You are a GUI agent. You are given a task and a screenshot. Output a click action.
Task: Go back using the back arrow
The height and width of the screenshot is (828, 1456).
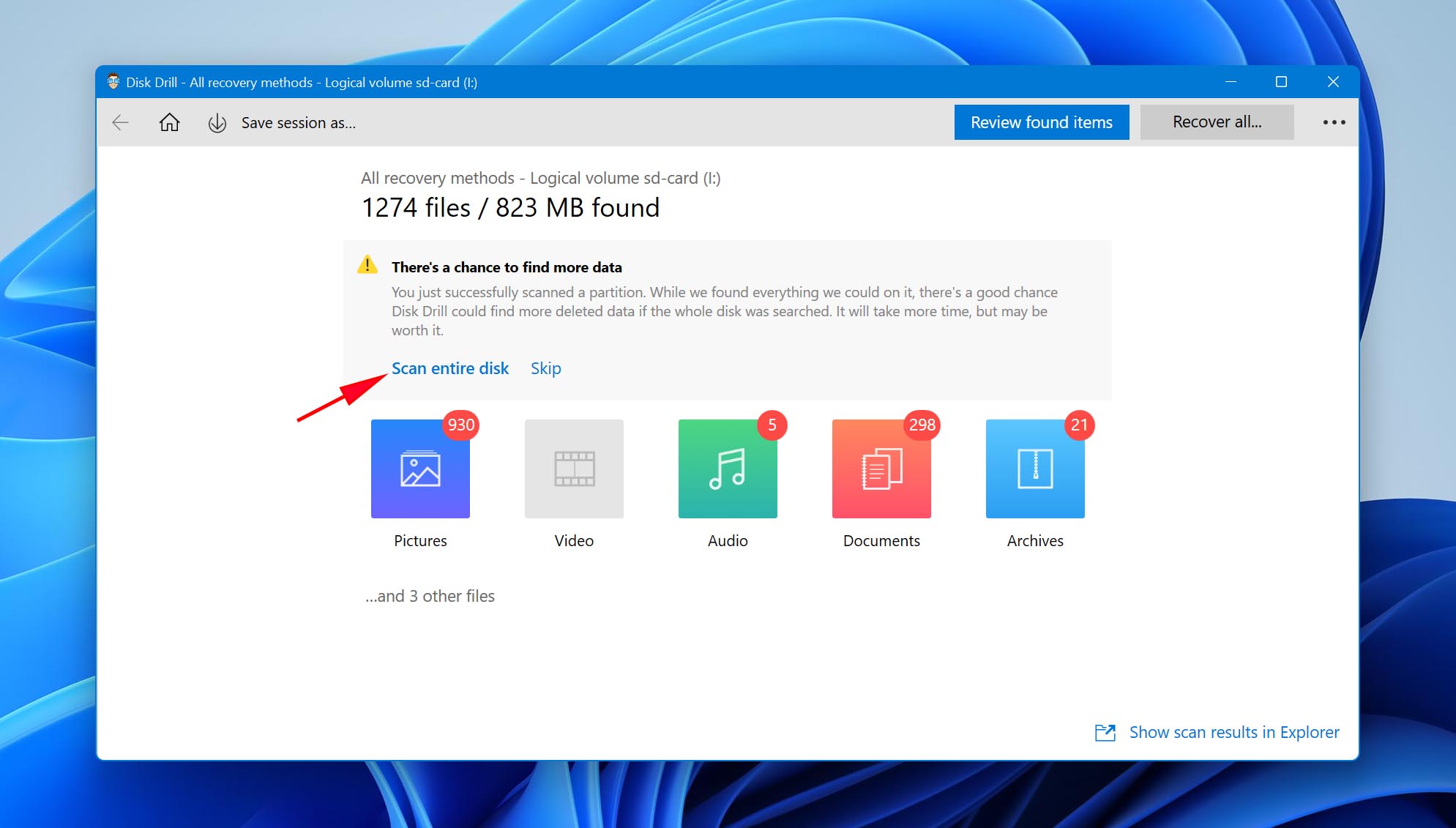coord(121,122)
